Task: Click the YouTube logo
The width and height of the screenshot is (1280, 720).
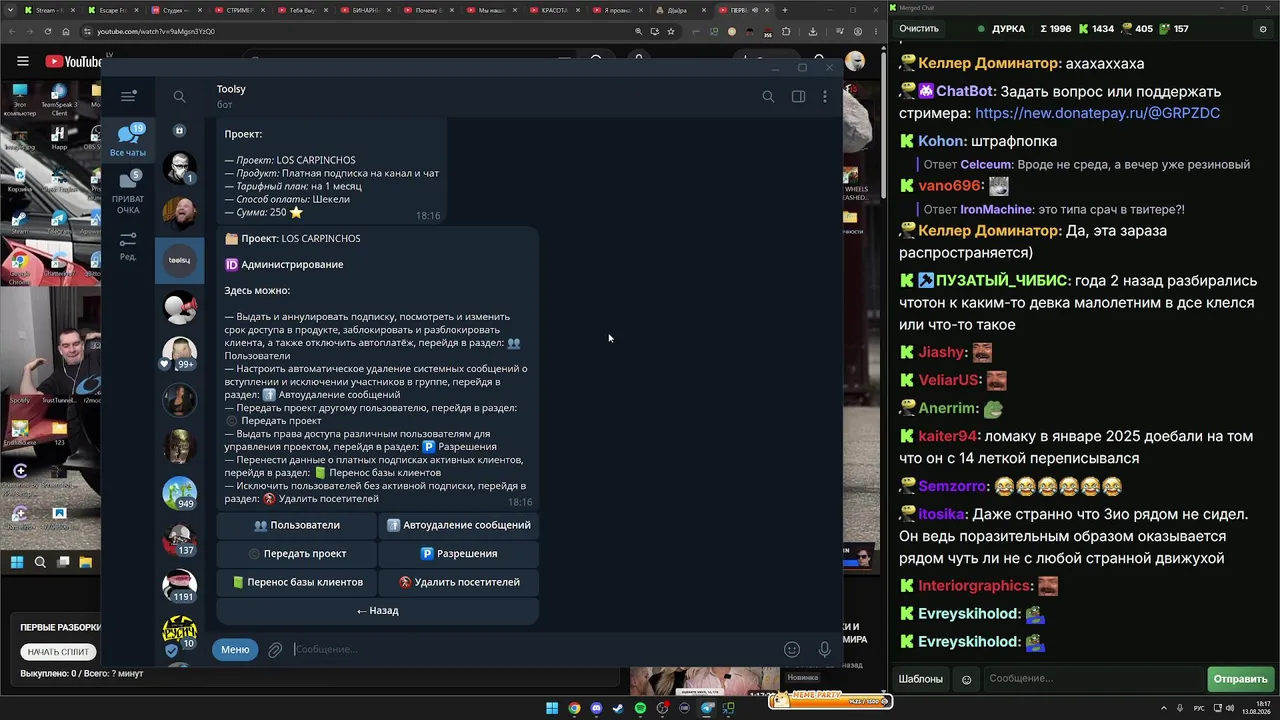Action: [74, 62]
